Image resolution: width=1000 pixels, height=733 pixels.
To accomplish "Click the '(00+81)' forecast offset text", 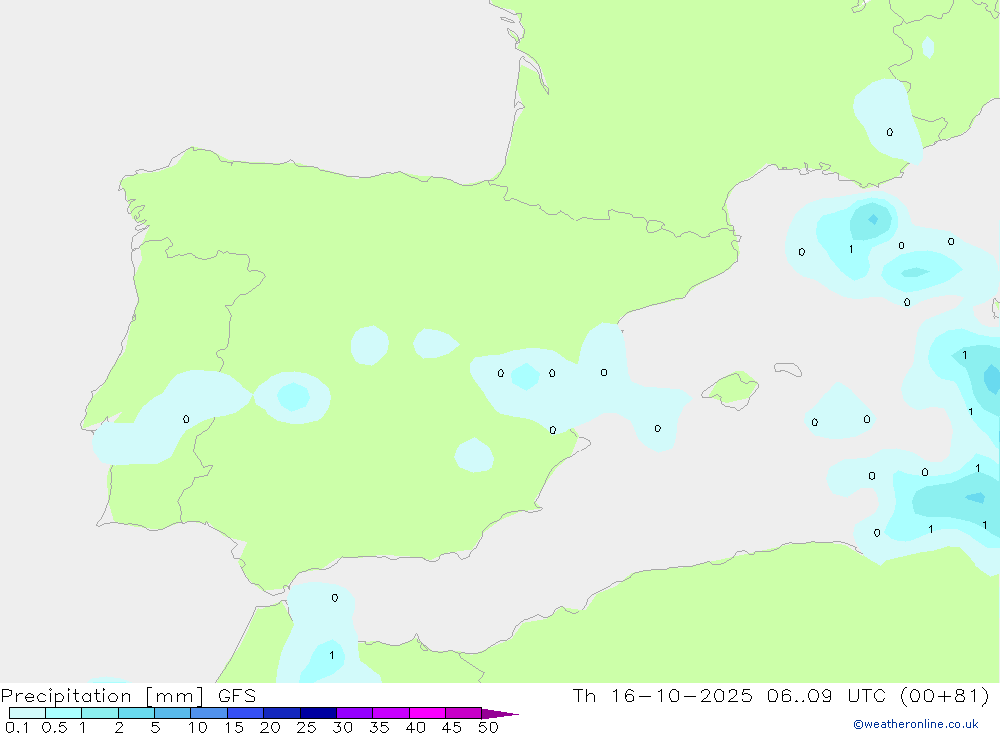I will 945,695.
